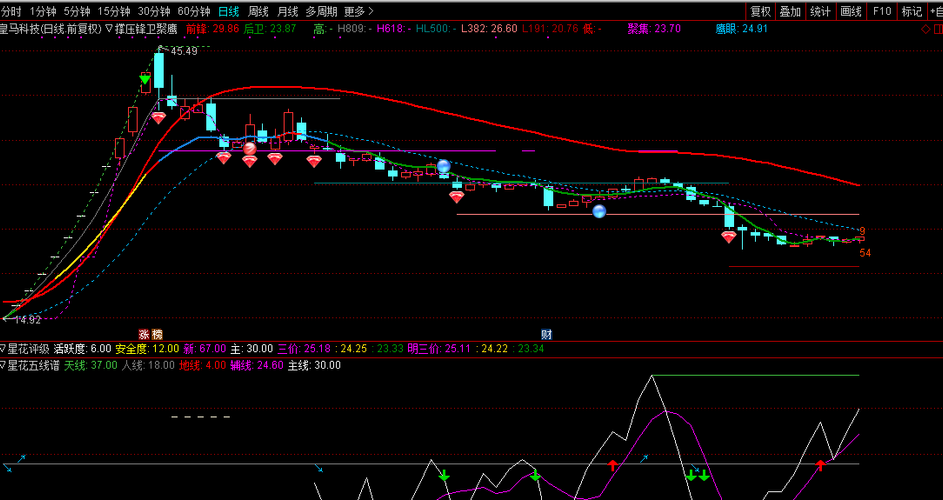943x500 pixels.
Task: Expand the 更多 more periods menu
Action: coord(358,11)
